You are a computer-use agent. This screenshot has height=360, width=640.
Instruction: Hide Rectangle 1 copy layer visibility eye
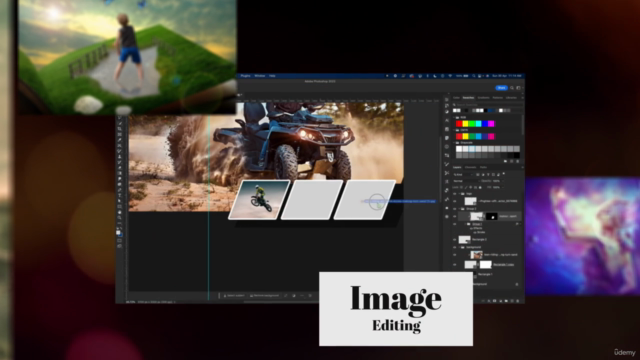tap(454, 264)
